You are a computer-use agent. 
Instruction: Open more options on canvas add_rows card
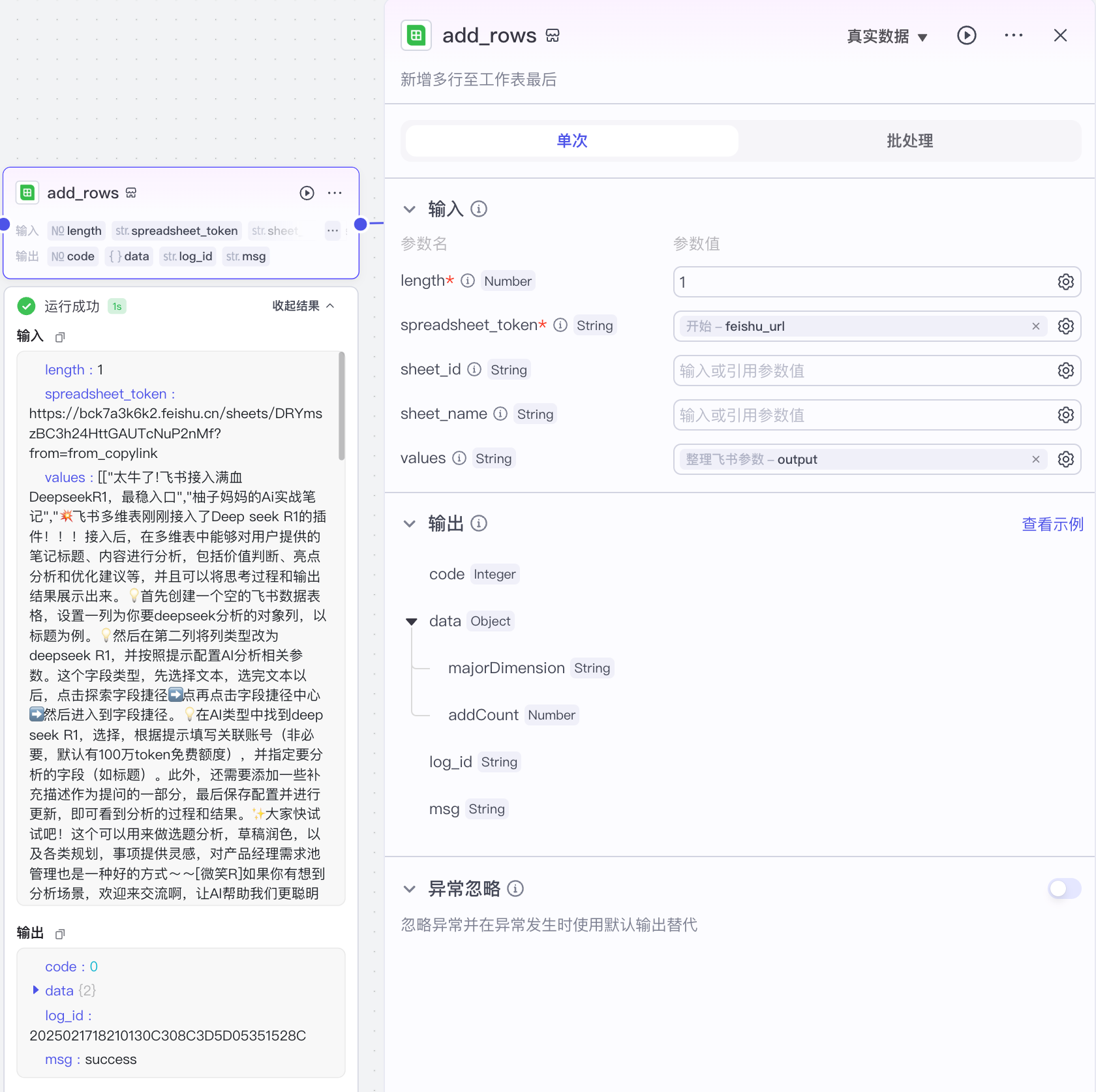335,193
